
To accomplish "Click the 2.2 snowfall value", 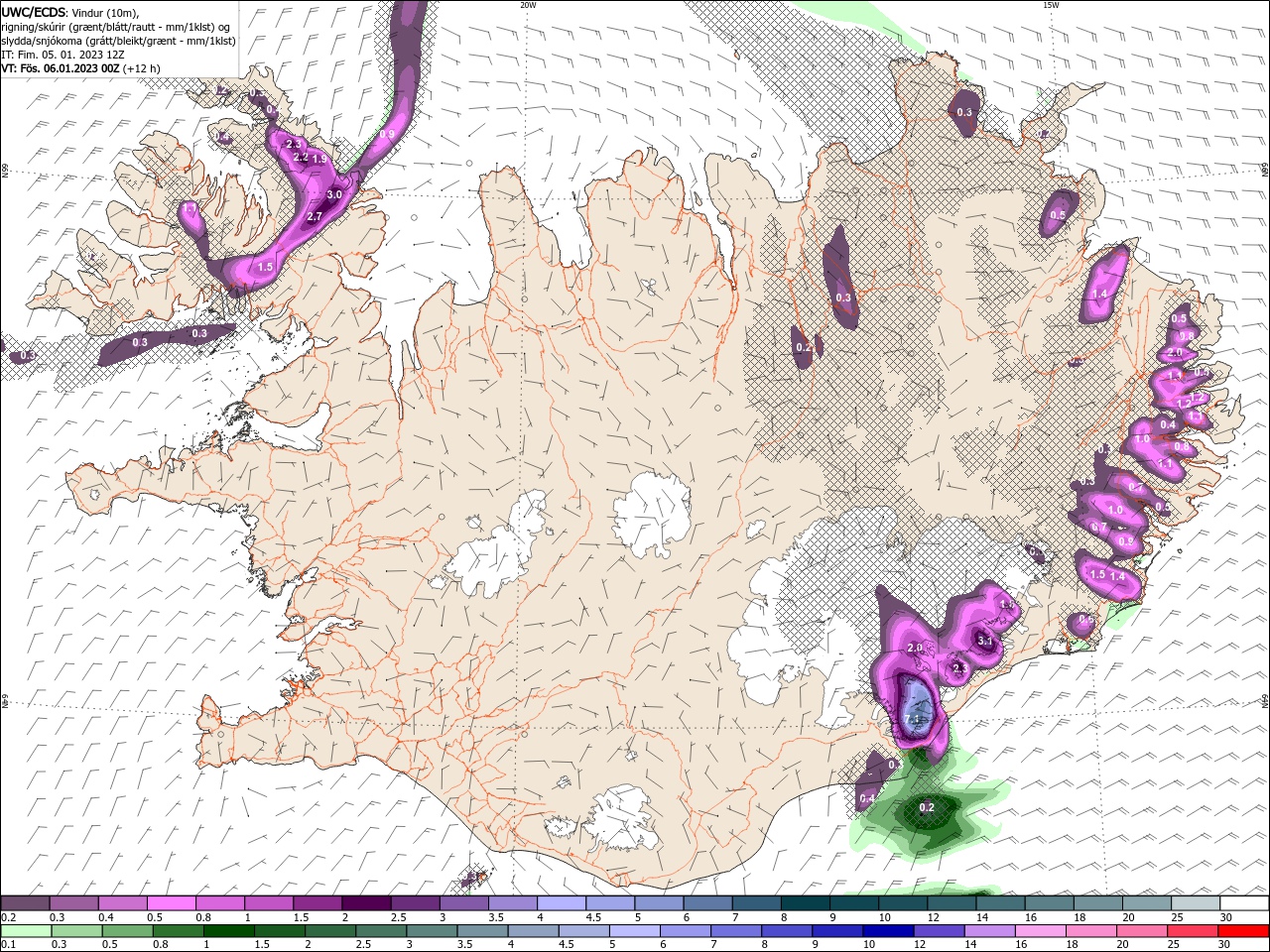I will (x=300, y=158).
